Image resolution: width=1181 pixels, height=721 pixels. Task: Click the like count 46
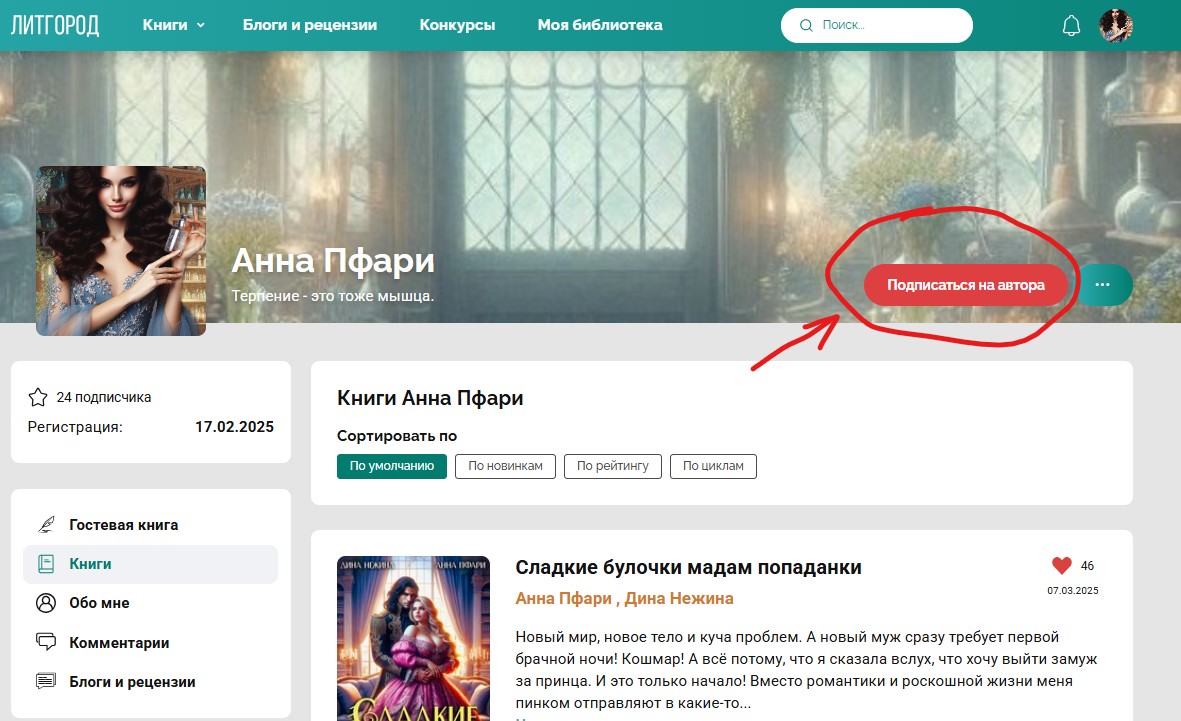click(x=1087, y=566)
